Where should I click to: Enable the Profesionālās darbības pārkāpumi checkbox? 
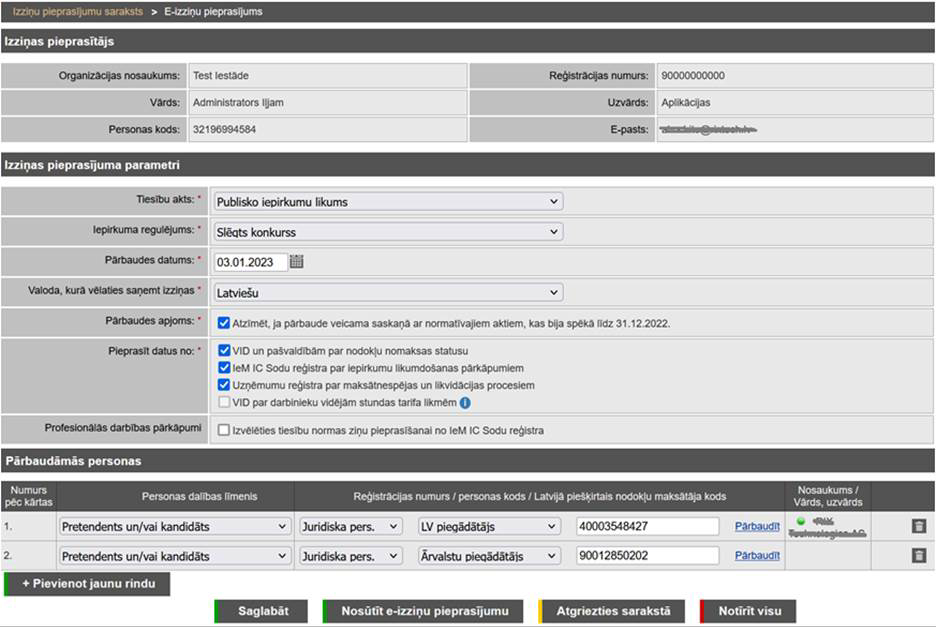click(x=224, y=430)
